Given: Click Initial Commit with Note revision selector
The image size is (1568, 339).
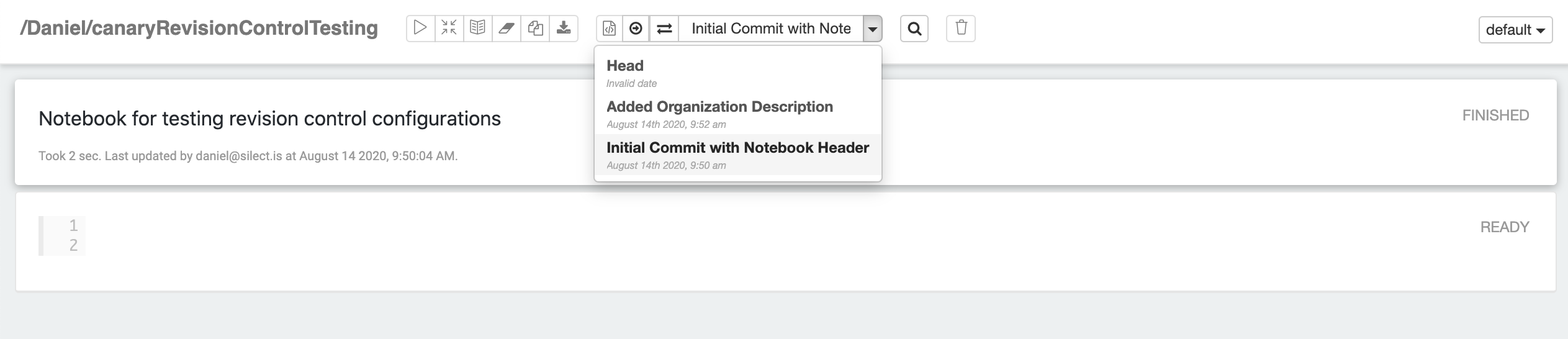Looking at the screenshot, I should (771, 29).
